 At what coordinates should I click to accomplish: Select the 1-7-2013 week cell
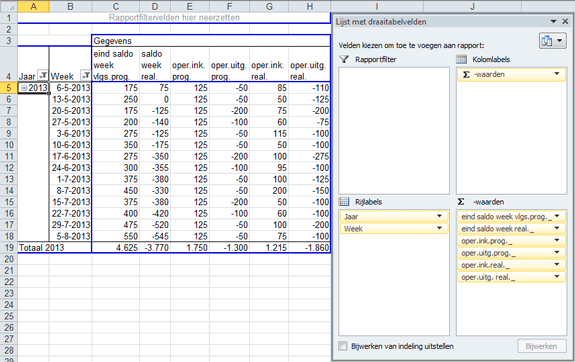pyautogui.click(x=70, y=179)
